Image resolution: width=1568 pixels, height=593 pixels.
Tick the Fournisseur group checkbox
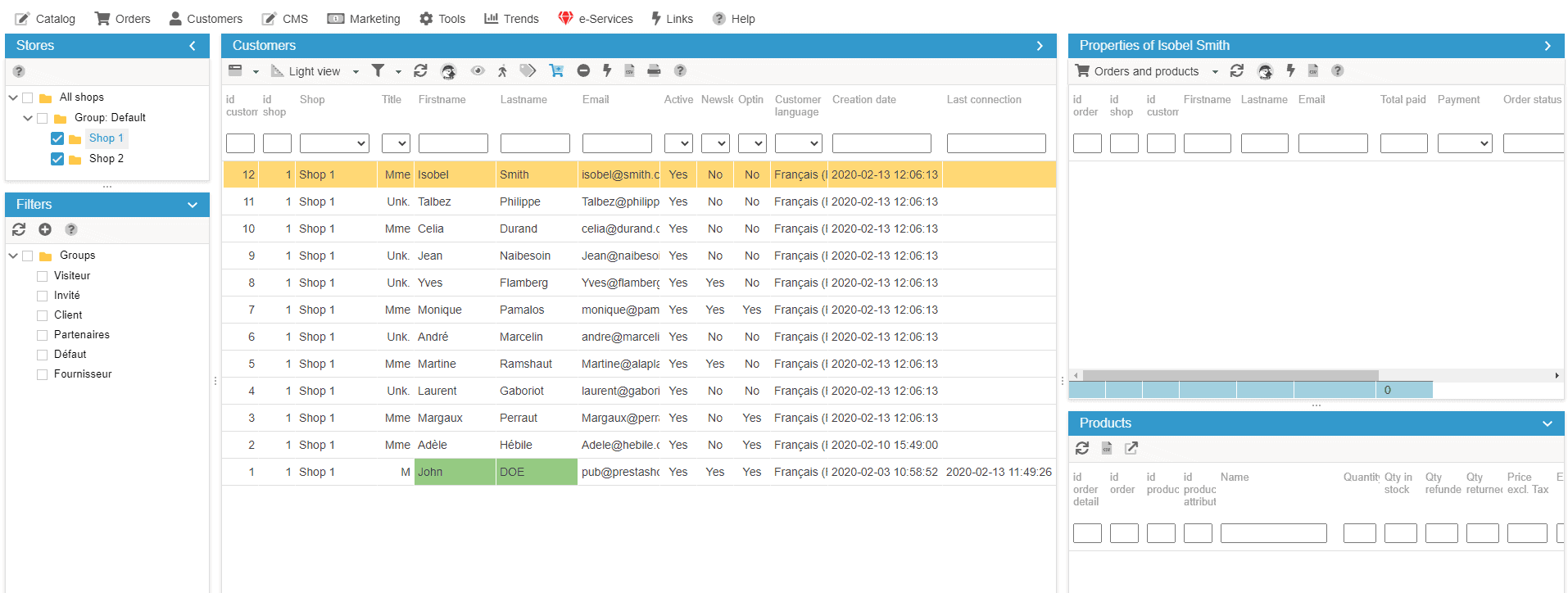[x=43, y=374]
